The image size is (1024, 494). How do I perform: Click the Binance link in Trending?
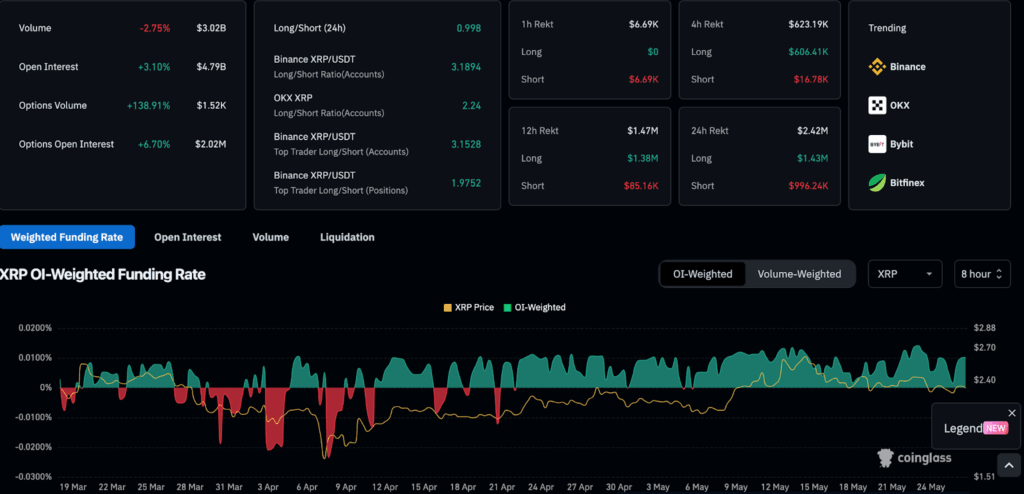[907, 67]
